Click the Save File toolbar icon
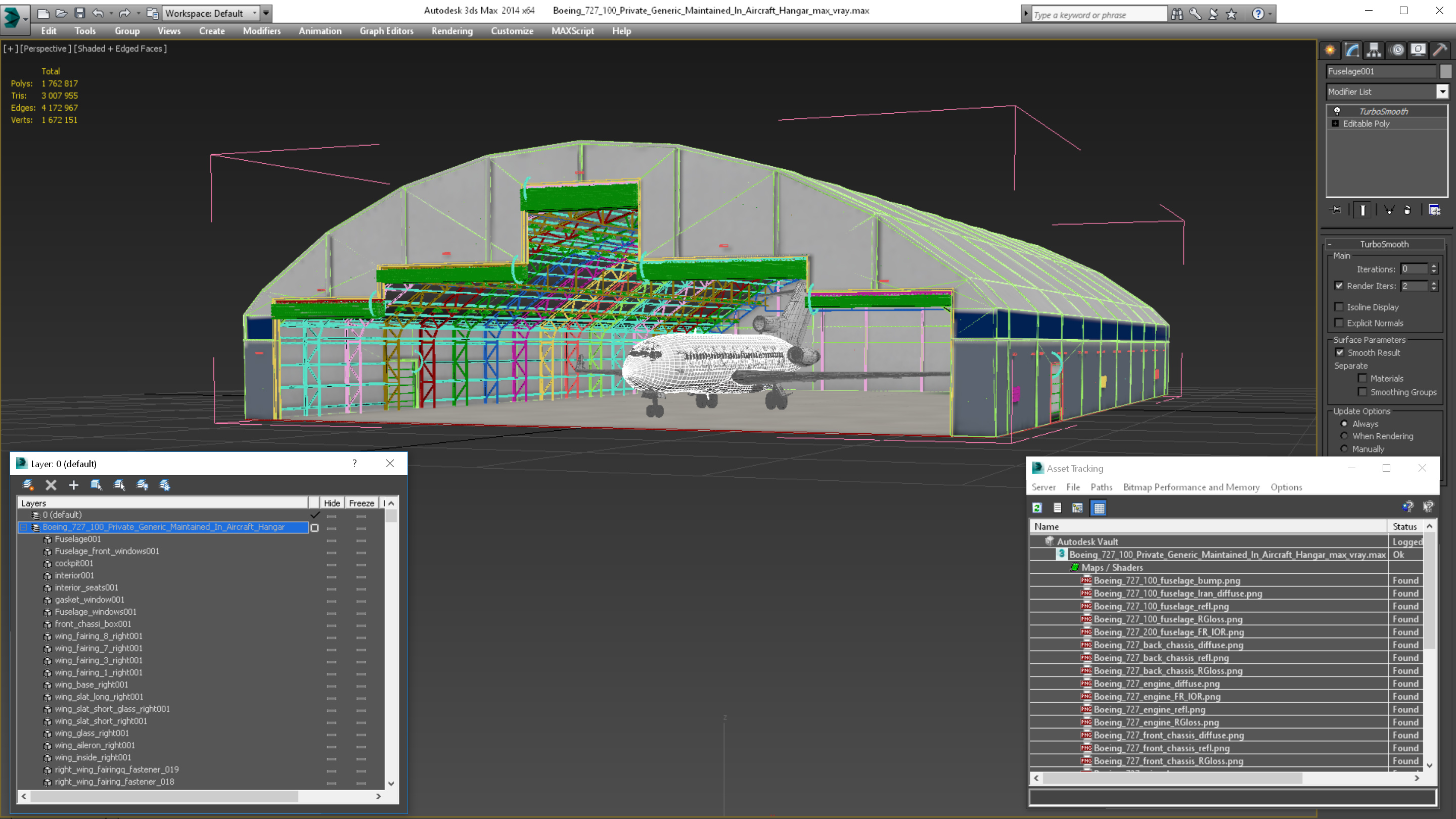Image resolution: width=1456 pixels, height=819 pixels. 80,13
